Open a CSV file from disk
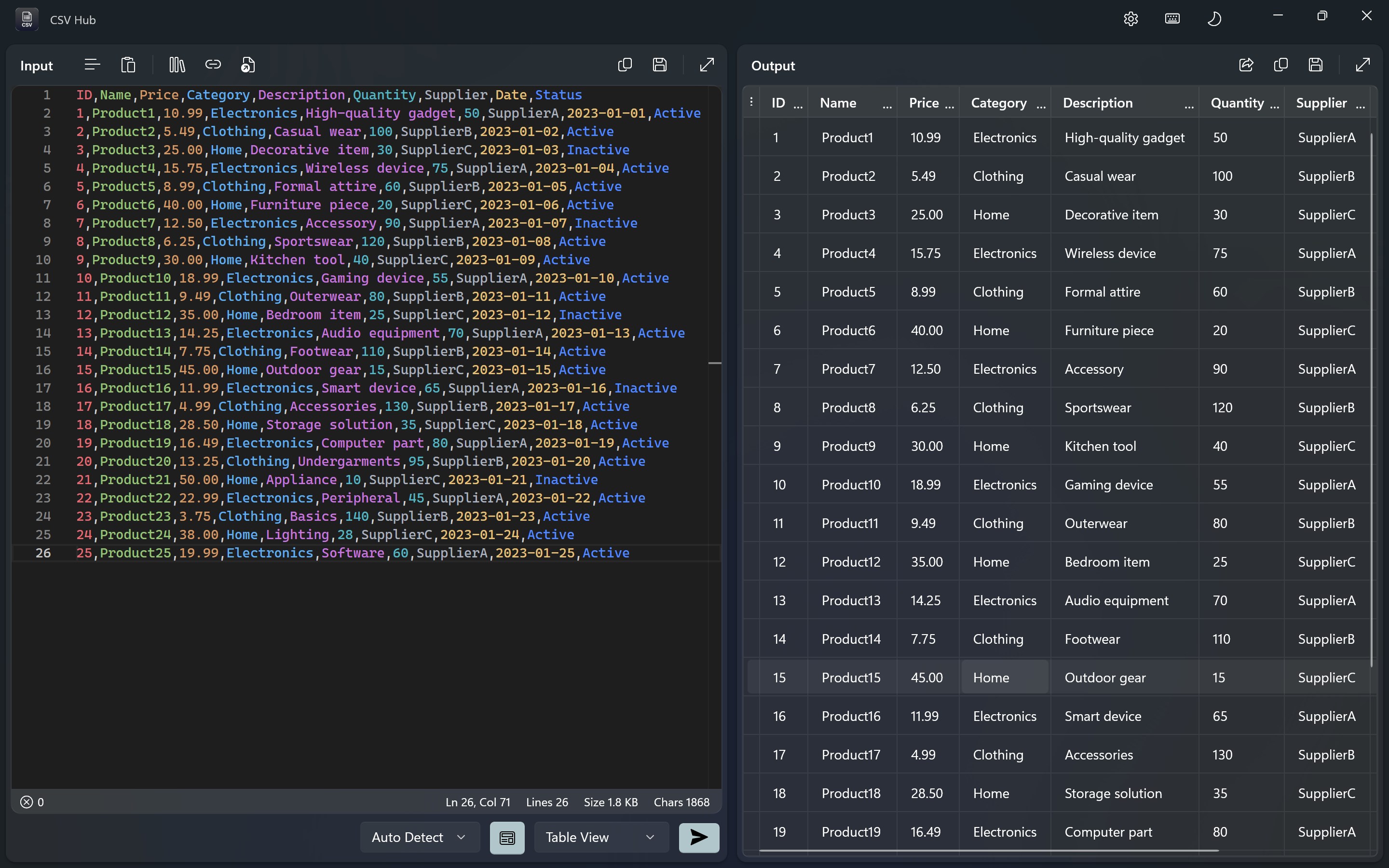 (x=248, y=64)
